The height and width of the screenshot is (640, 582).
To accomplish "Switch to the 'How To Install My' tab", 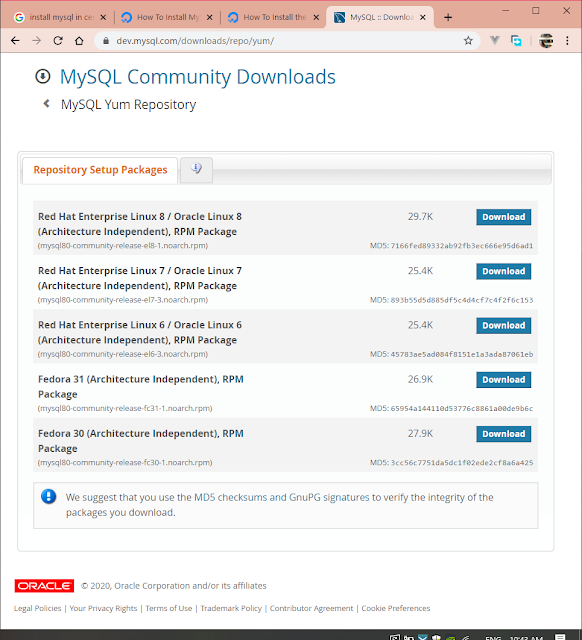I will [167, 17].
